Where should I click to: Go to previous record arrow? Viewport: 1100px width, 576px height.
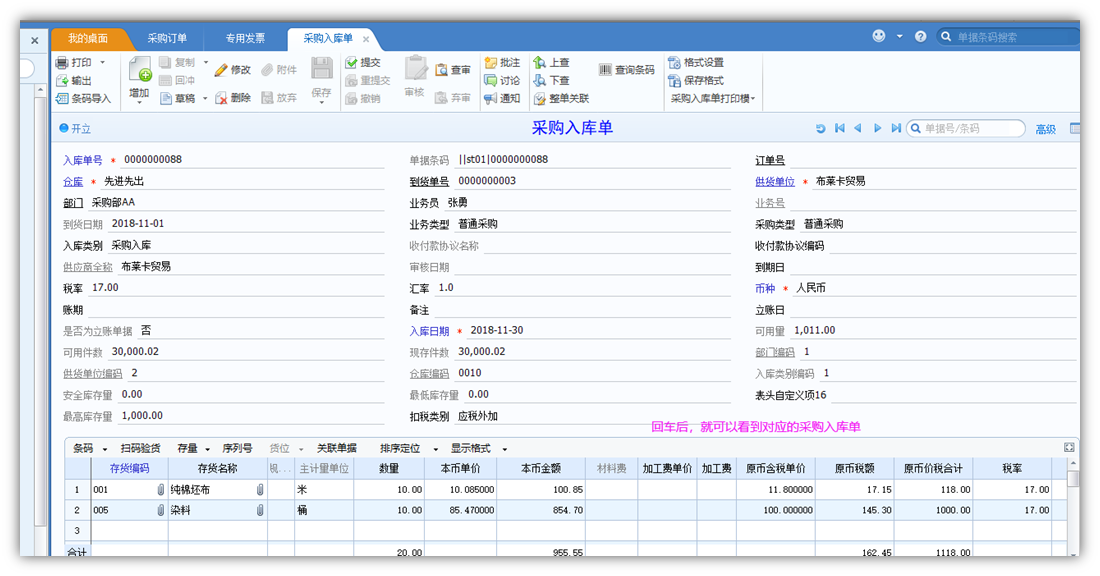click(x=858, y=128)
